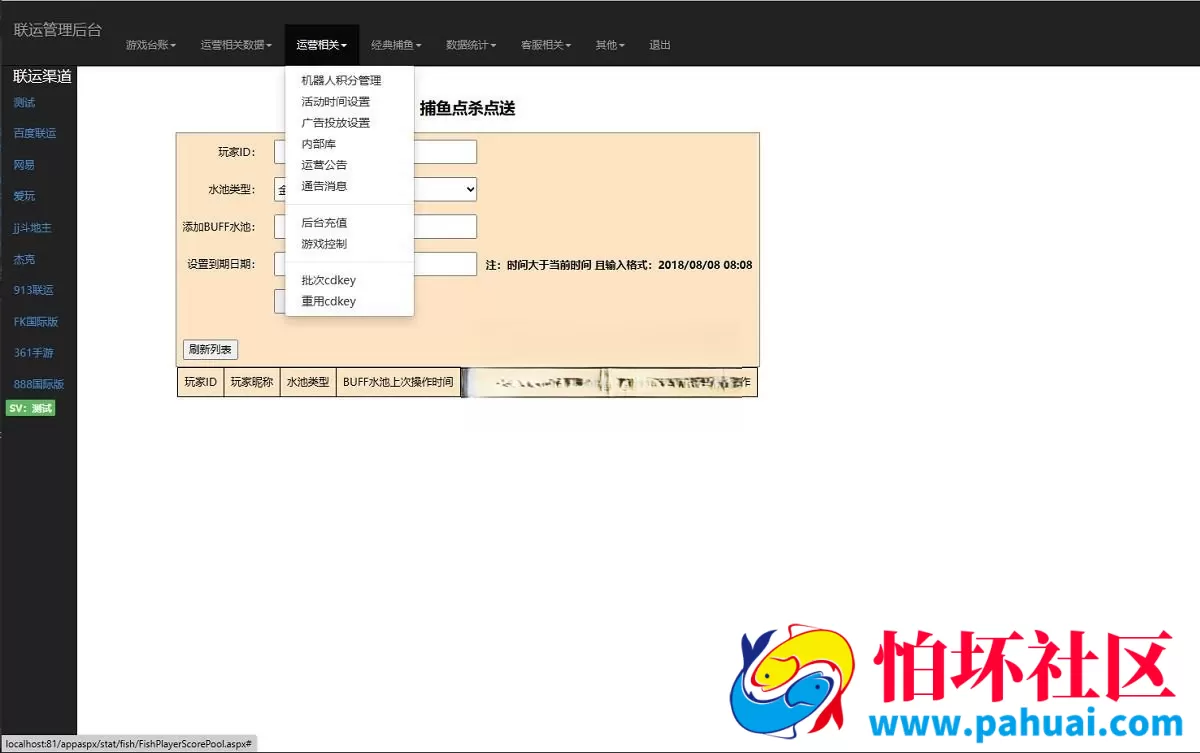Click the 捕鱼点杀点送 page heading
Image resolution: width=1200 pixels, height=753 pixels.
pyautogui.click(x=468, y=108)
